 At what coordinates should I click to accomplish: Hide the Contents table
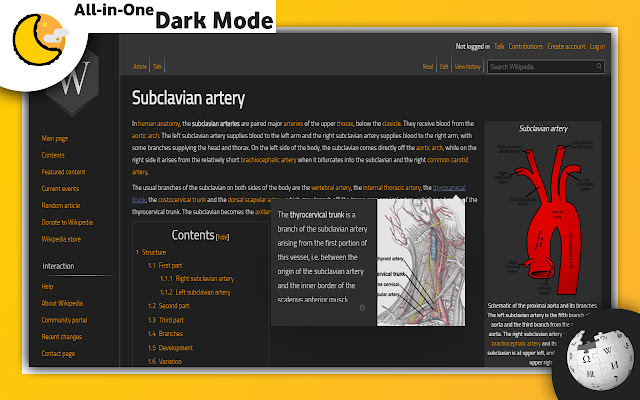coord(222,237)
